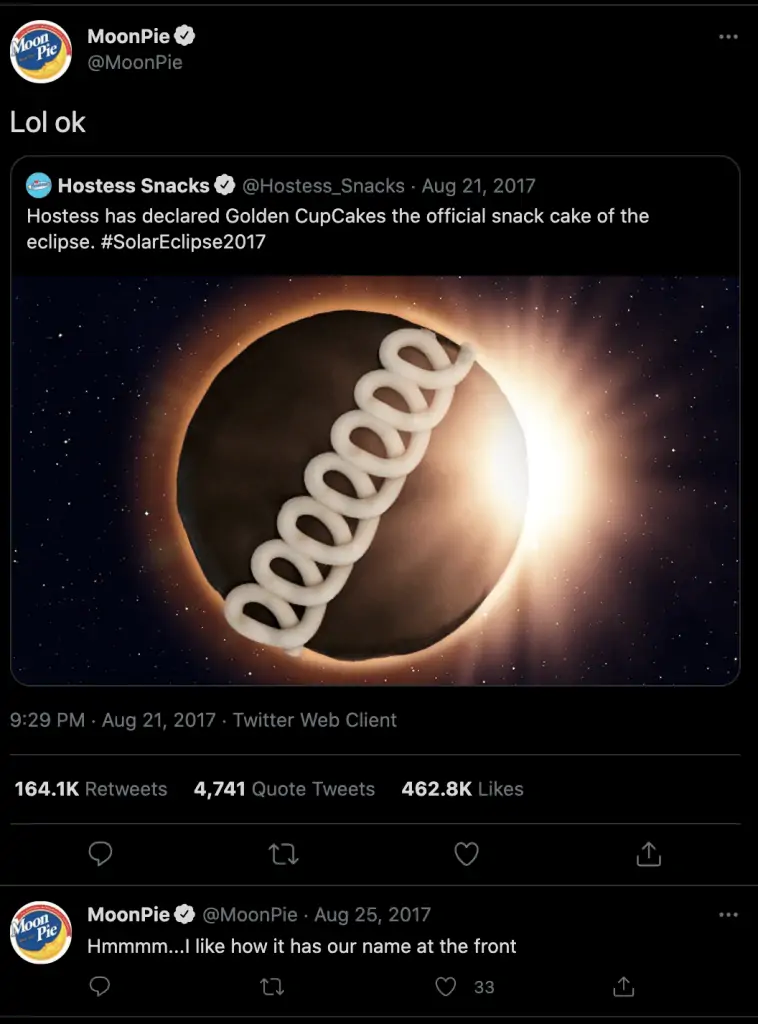Retweet the main "Lol ok" tweet
The image size is (758, 1024).
click(284, 854)
